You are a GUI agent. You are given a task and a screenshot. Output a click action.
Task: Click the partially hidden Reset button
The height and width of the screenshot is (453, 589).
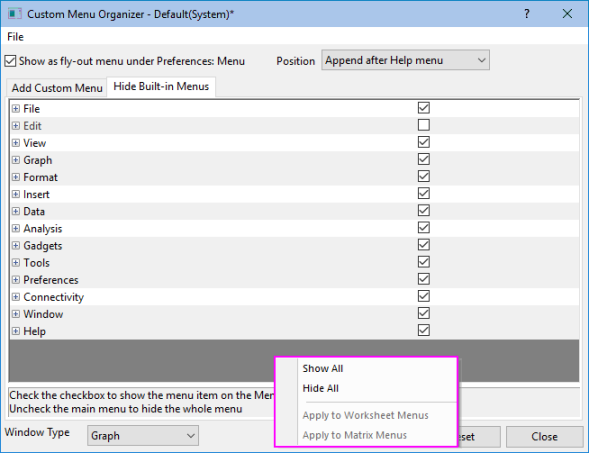click(479, 436)
